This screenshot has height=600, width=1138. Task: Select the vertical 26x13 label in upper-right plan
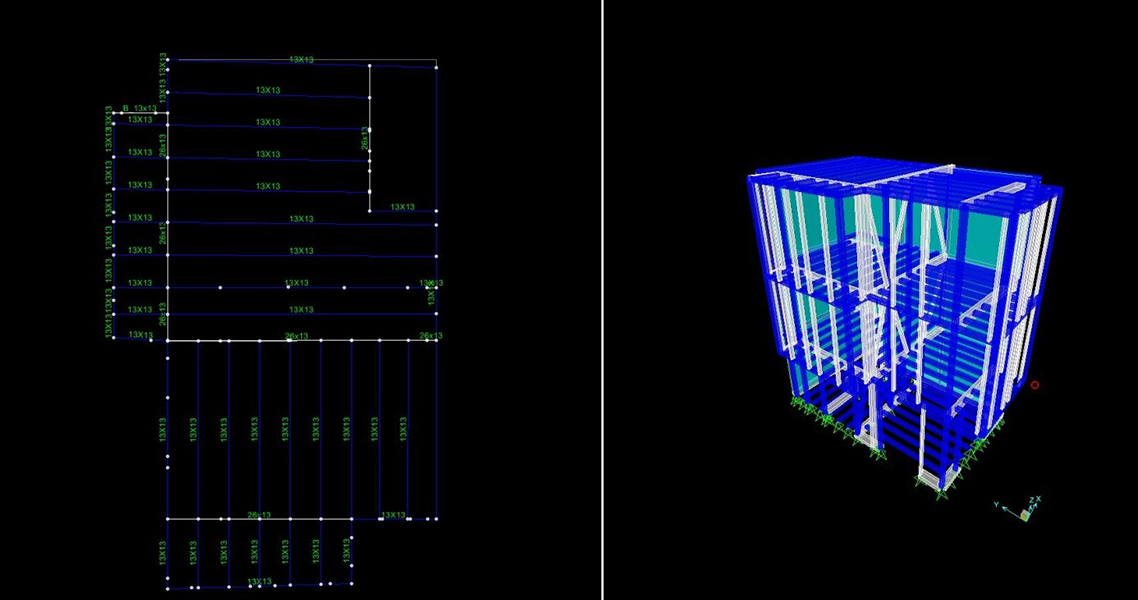[x=366, y=138]
